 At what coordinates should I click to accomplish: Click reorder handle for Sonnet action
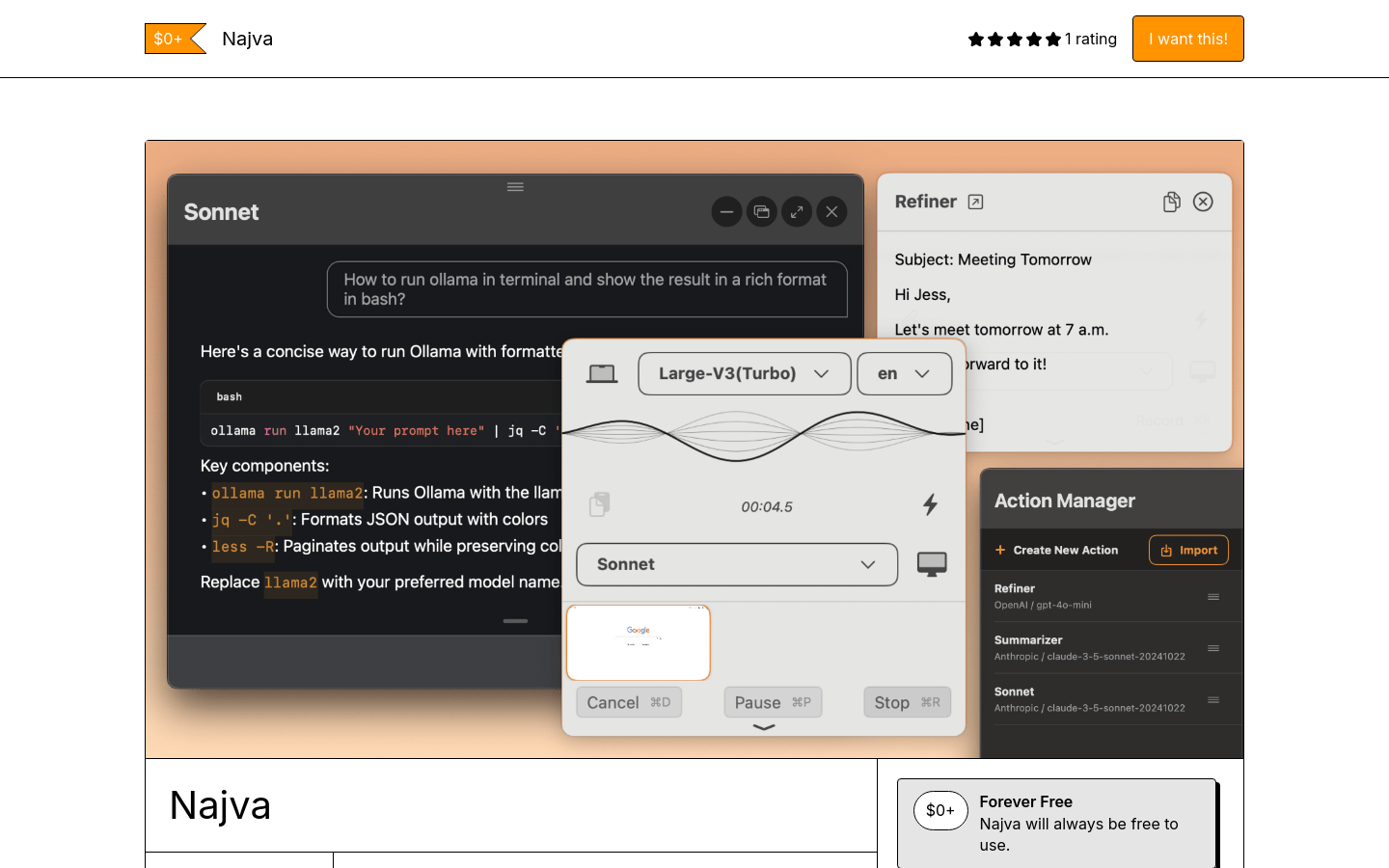(x=1213, y=700)
